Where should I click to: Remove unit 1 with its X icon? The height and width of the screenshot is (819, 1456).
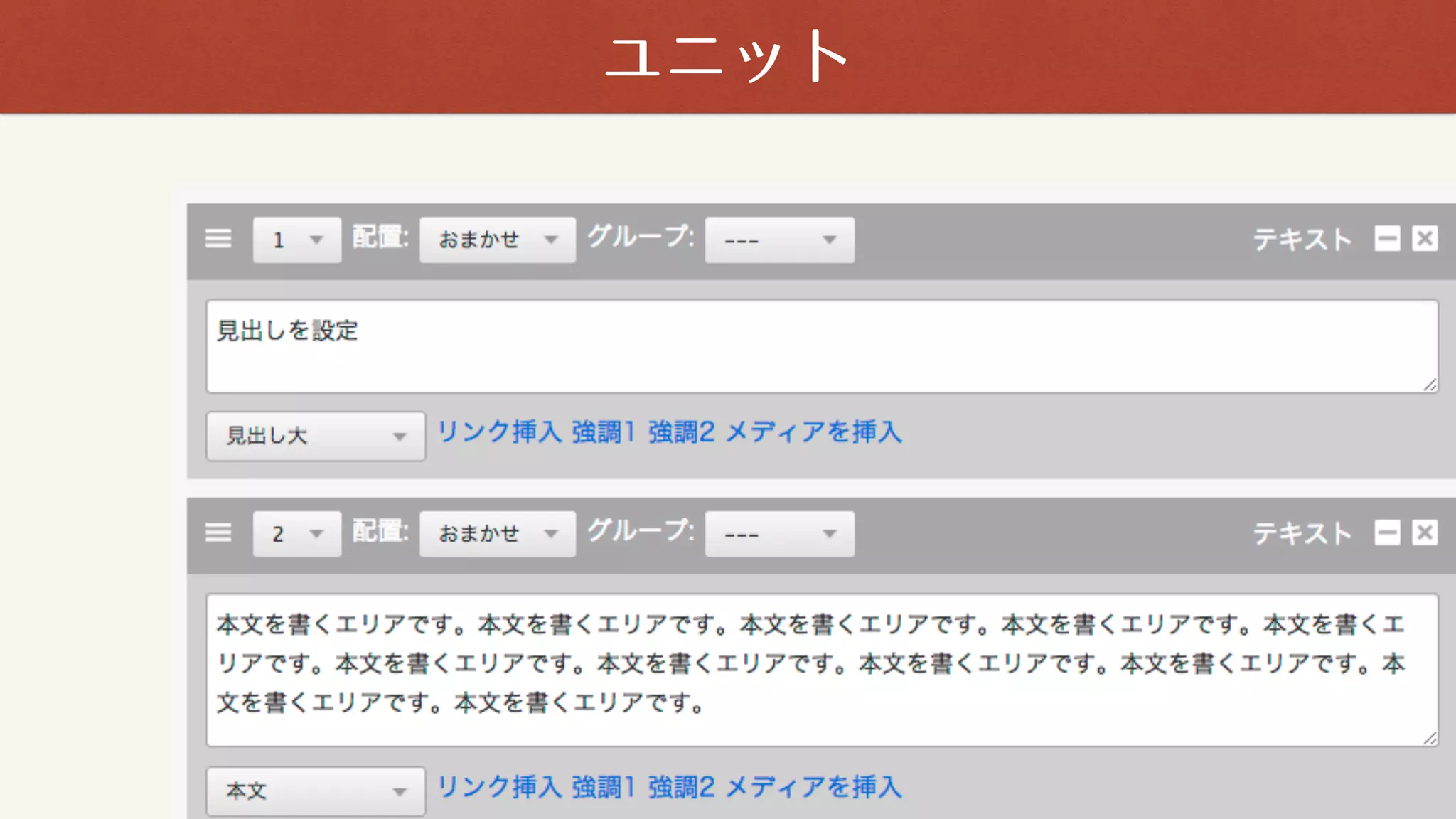pyautogui.click(x=1425, y=239)
